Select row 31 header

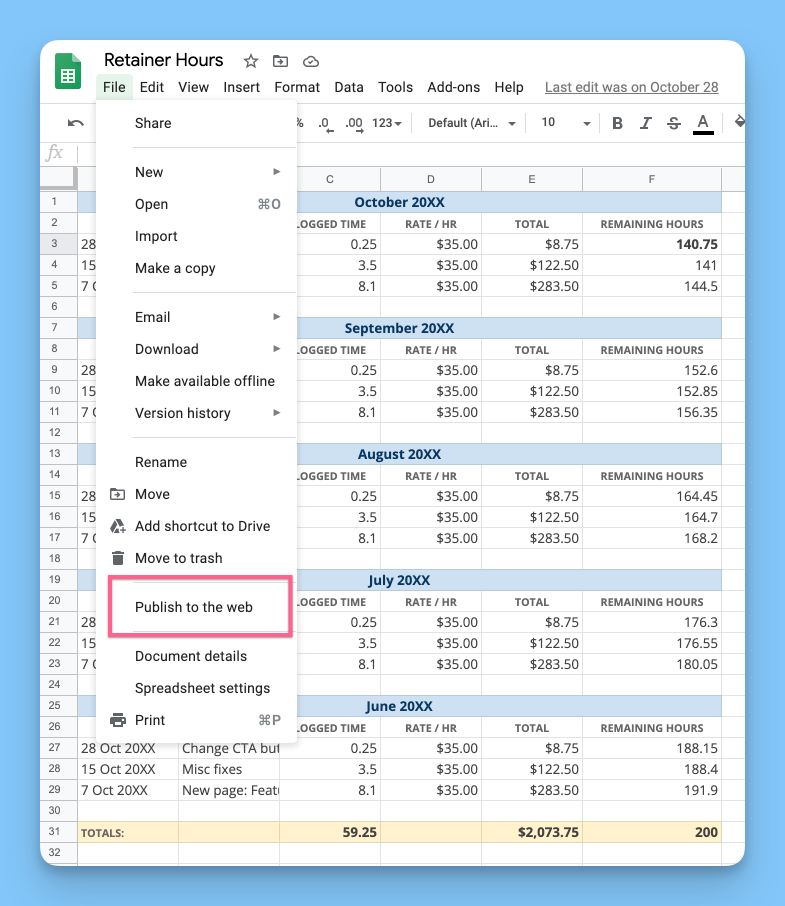(58, 831)
